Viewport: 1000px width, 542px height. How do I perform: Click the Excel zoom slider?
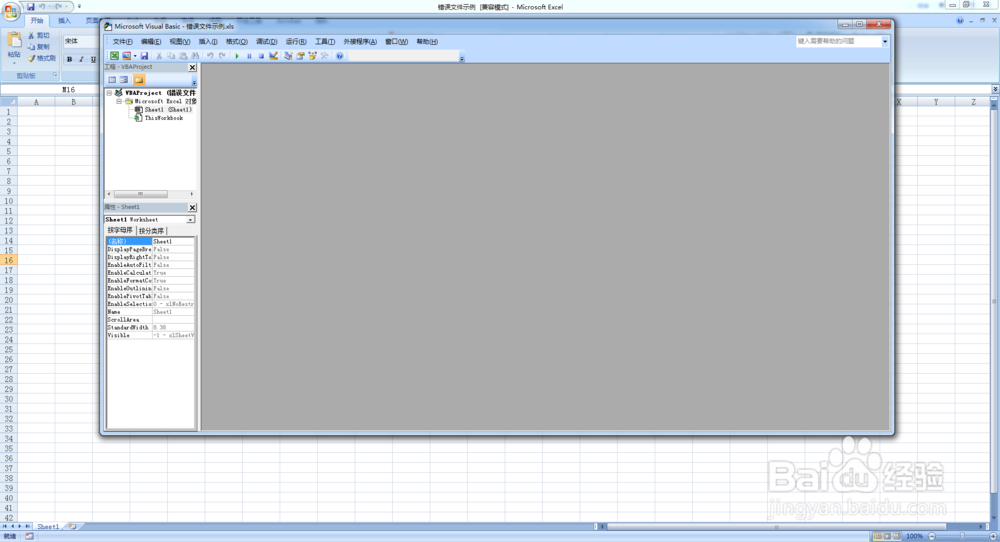[x=962, y=536]
